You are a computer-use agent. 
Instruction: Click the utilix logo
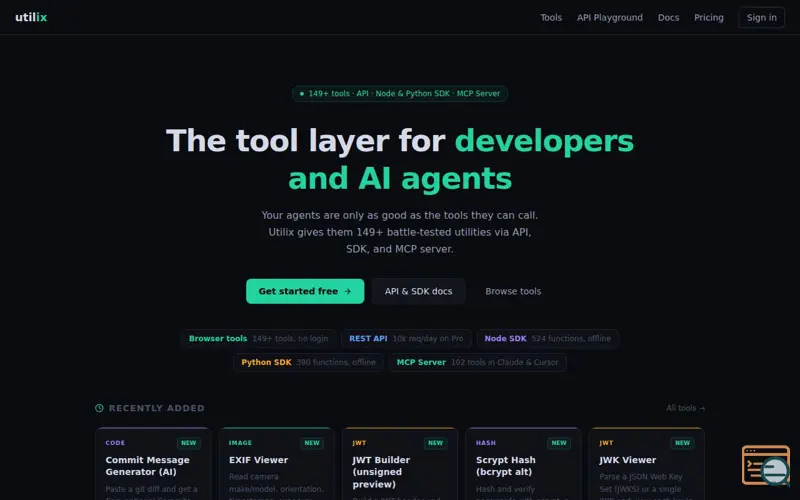(x=31, y=17)
